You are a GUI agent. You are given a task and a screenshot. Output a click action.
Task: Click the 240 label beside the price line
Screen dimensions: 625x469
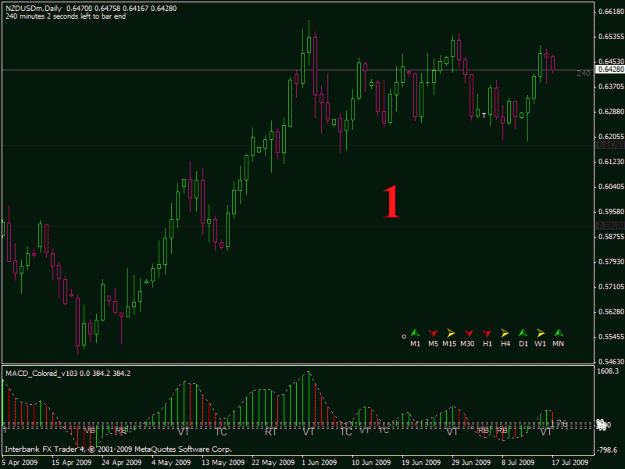click(584, 73)
